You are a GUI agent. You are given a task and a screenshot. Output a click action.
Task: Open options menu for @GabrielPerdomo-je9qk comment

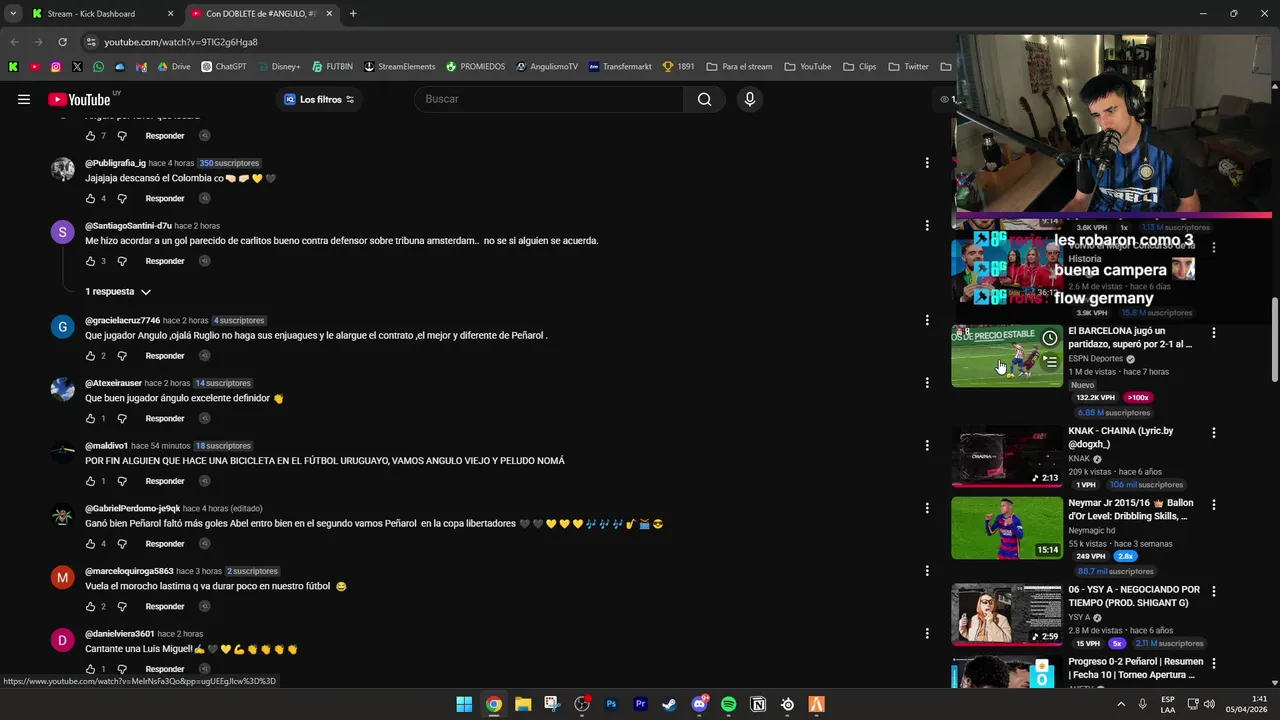click(927, 508)
